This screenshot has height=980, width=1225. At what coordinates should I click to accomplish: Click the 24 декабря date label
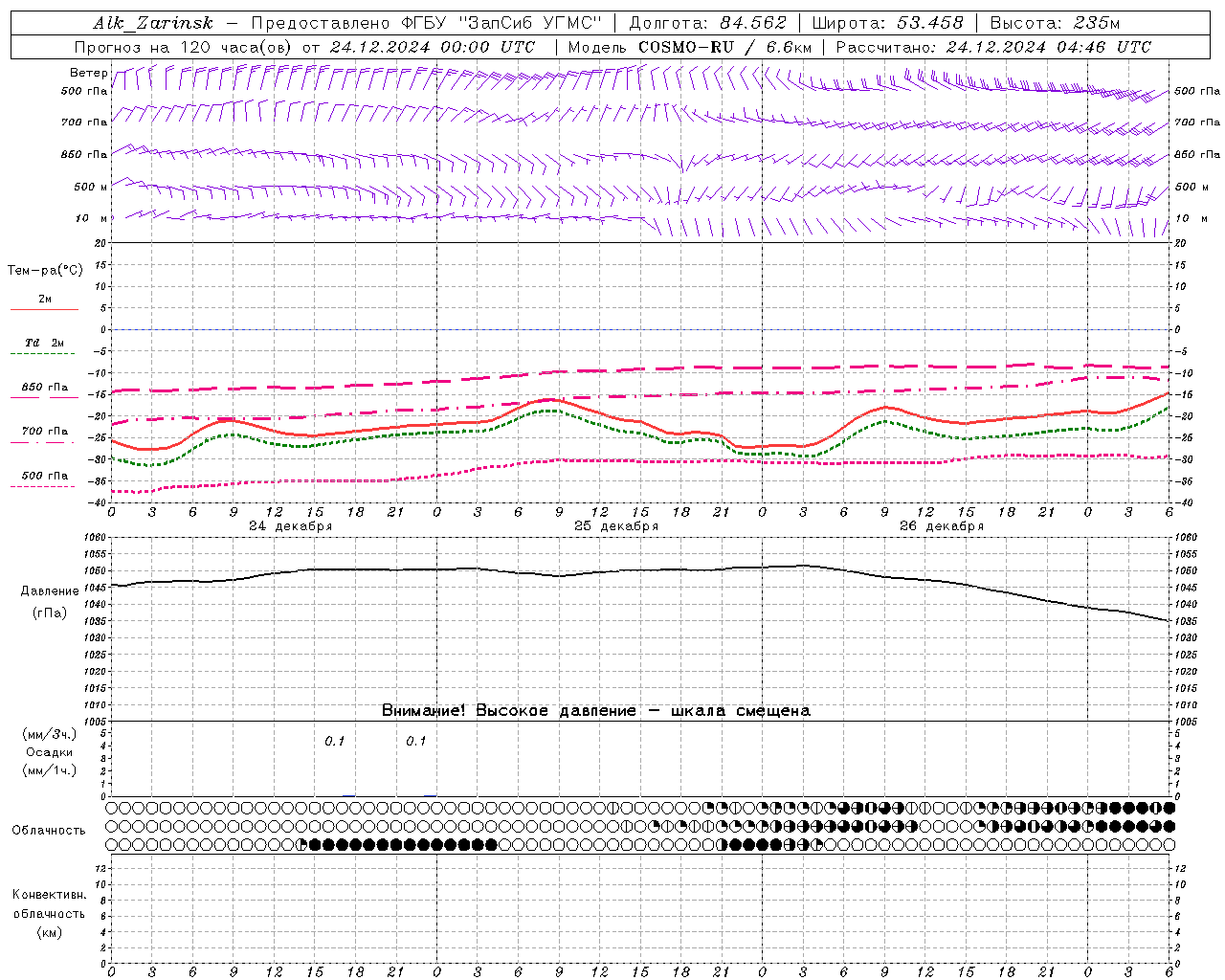pos(291,526)
